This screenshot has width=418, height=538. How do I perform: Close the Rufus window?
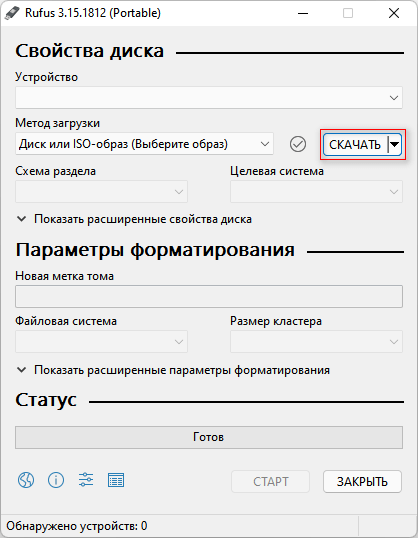394,13
